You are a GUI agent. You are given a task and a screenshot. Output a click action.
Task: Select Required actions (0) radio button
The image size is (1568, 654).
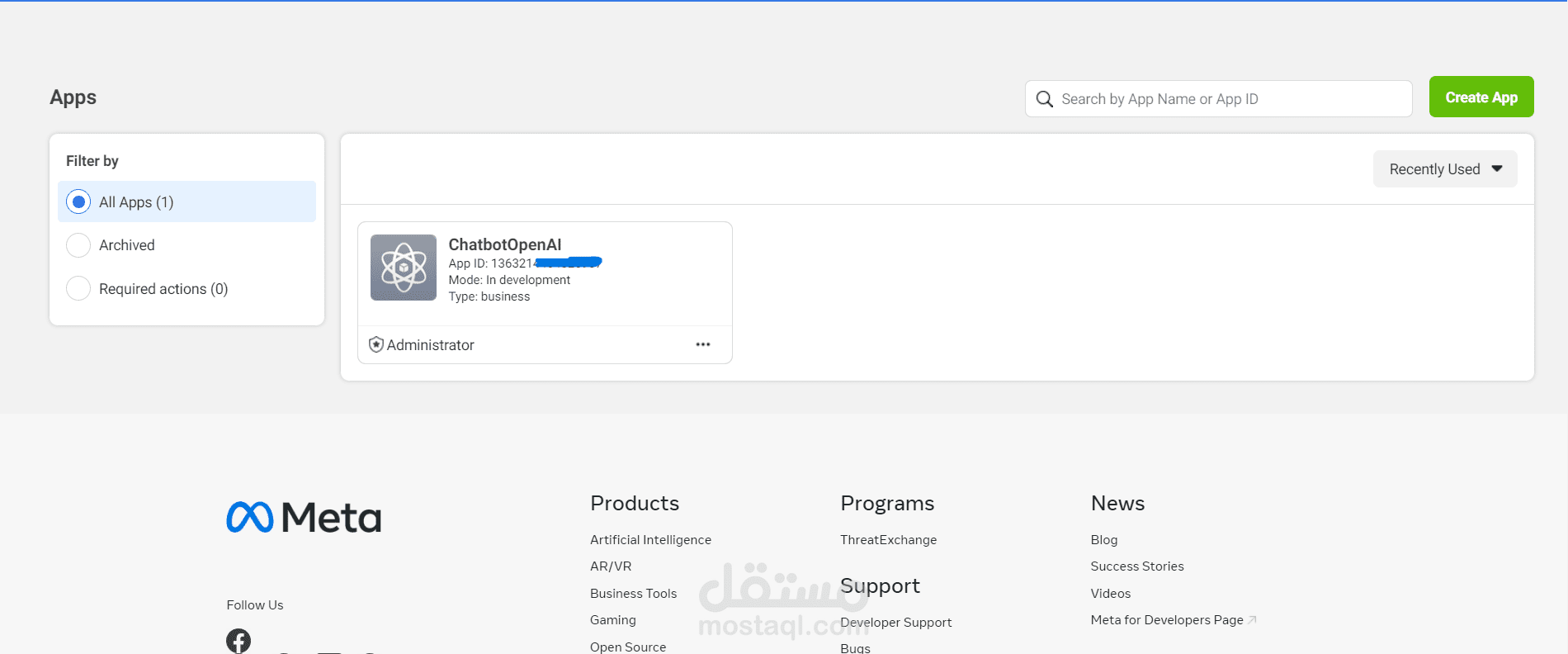pyautogui.click(x=78, y=288)
